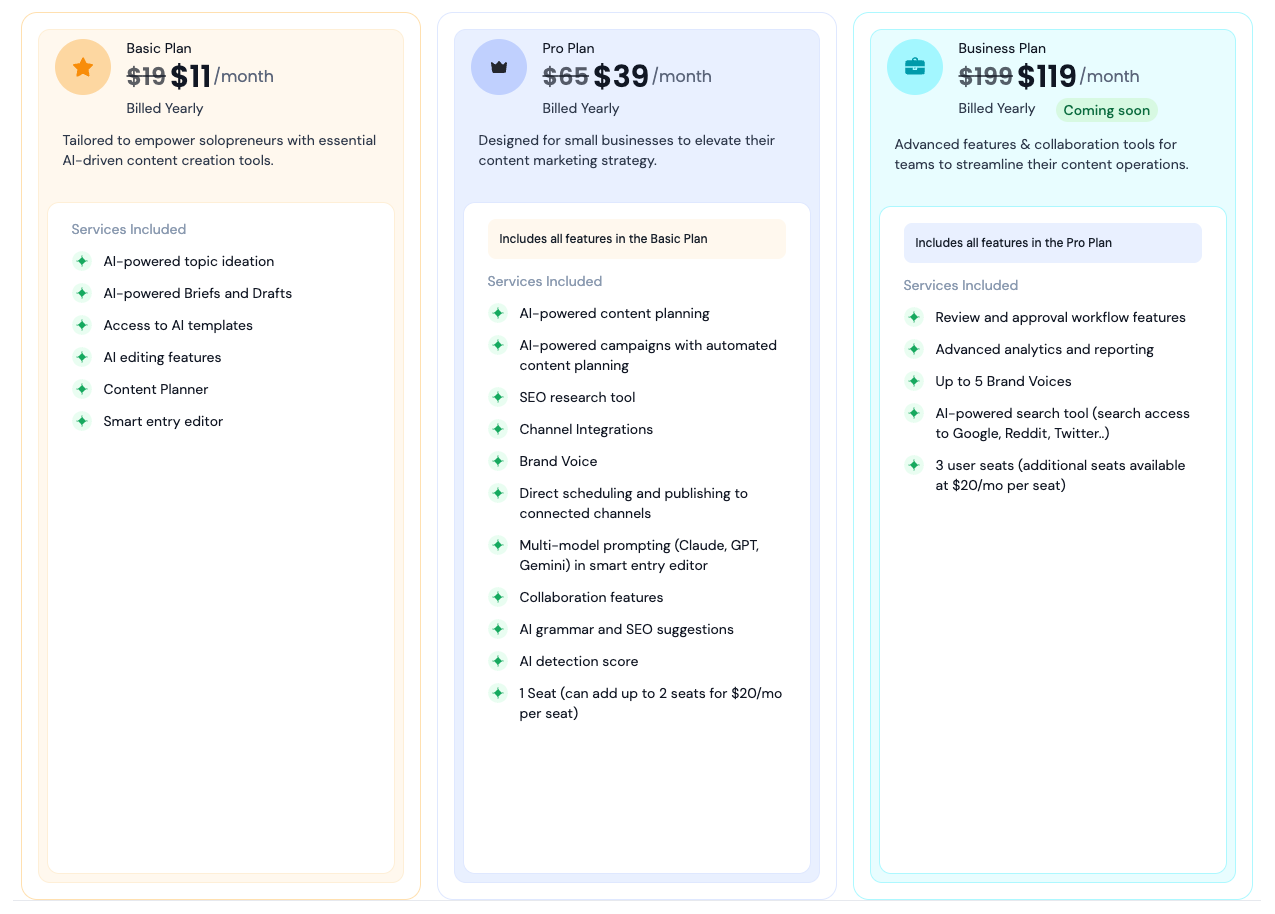1275x914 pixels.
Task: Click sparkle icon next to Up to 5 Brand Voices
Action: pyautogui.click(x=914, y=381)
